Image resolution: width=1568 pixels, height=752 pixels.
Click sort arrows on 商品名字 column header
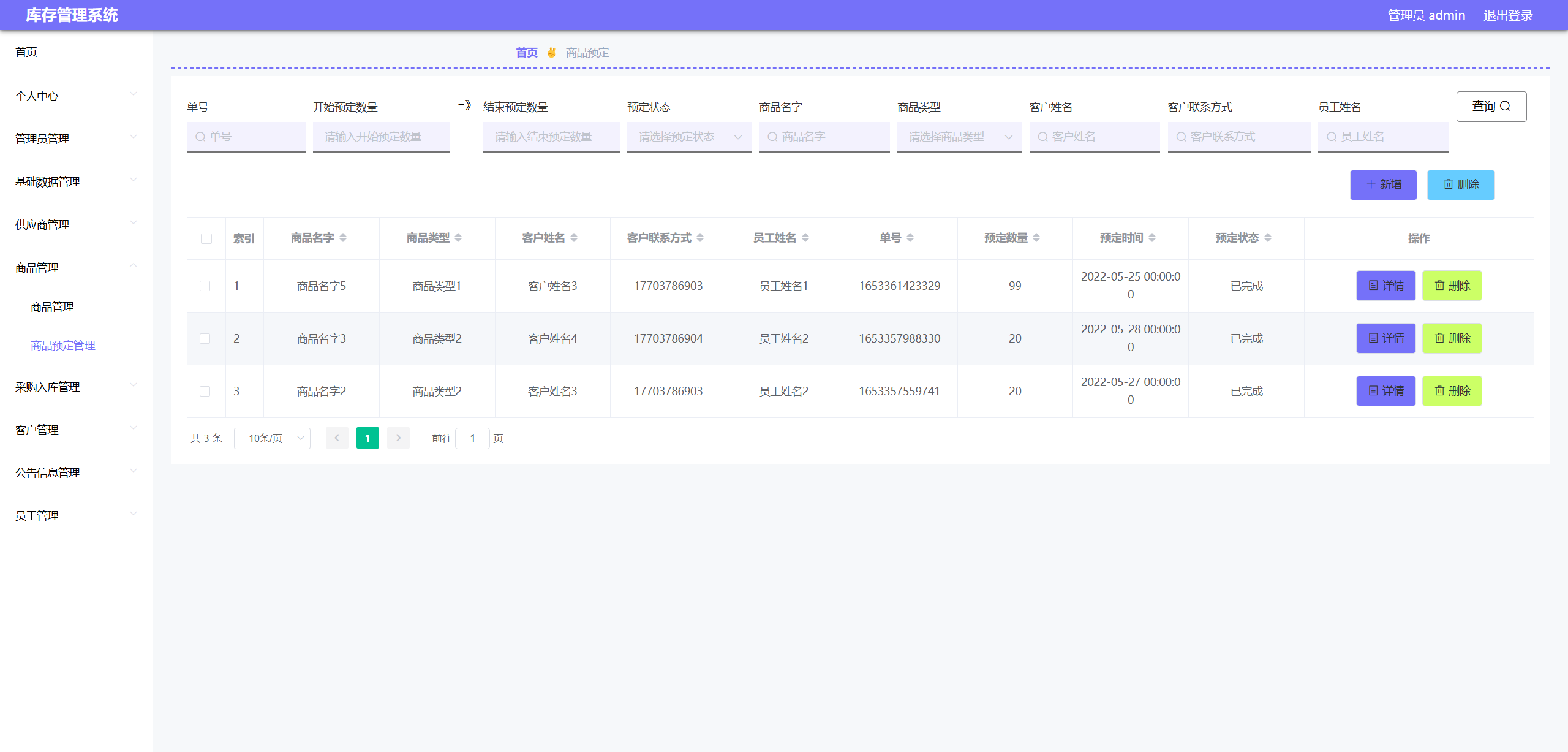[x=343, y=238]
